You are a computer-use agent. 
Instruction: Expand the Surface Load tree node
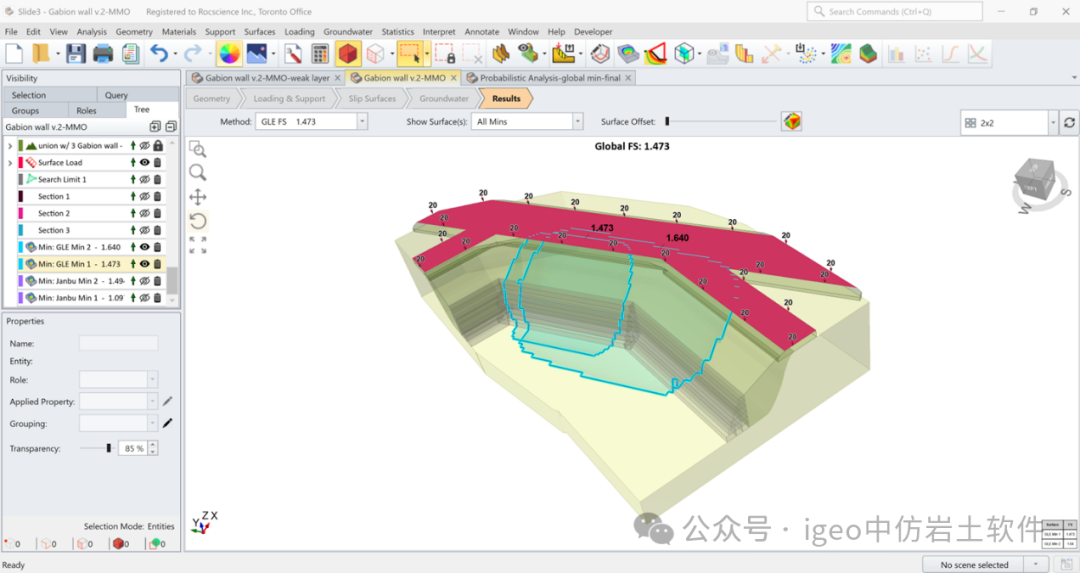[10, 162]
